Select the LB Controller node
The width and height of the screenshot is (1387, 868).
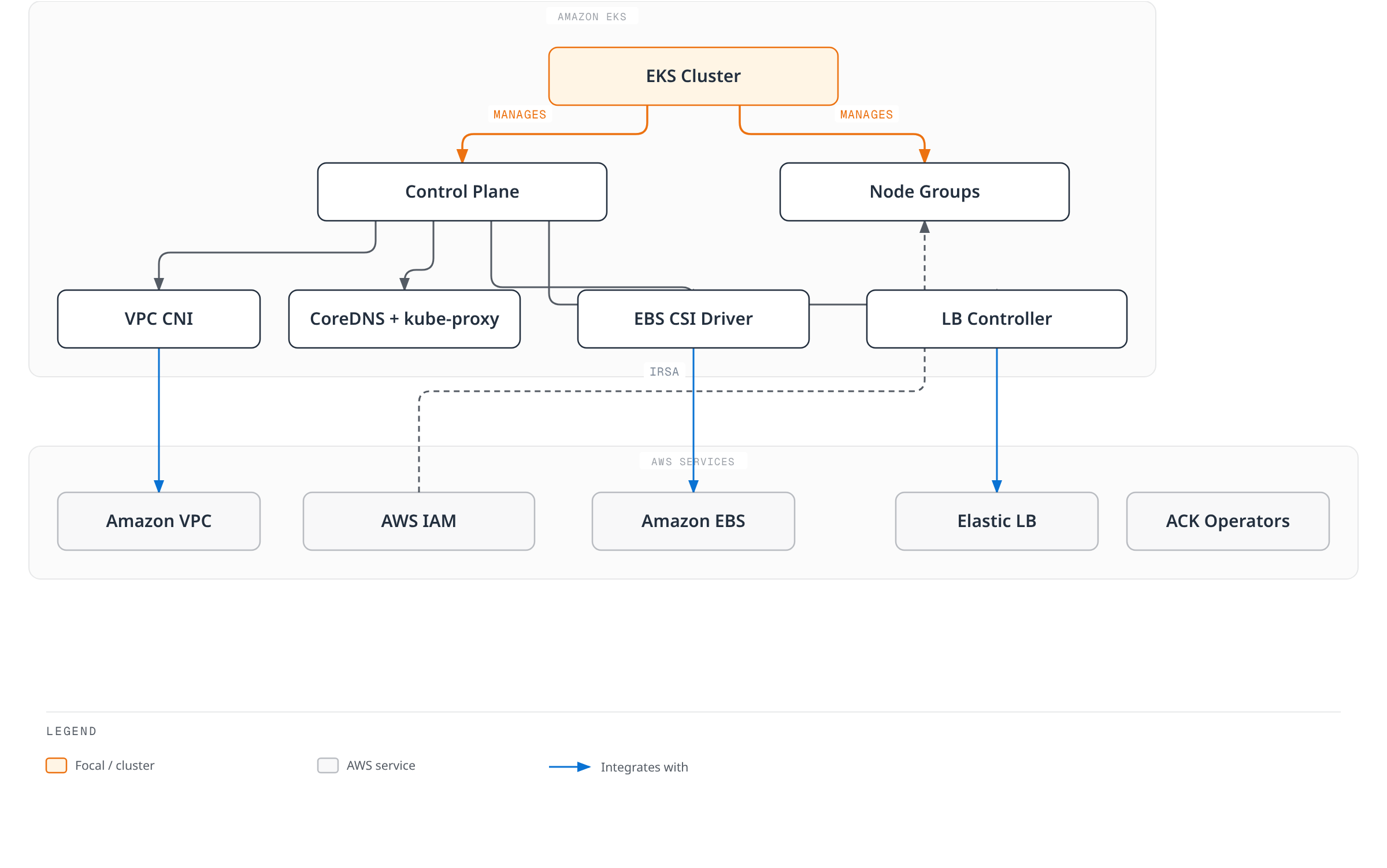tap(996, 319)
